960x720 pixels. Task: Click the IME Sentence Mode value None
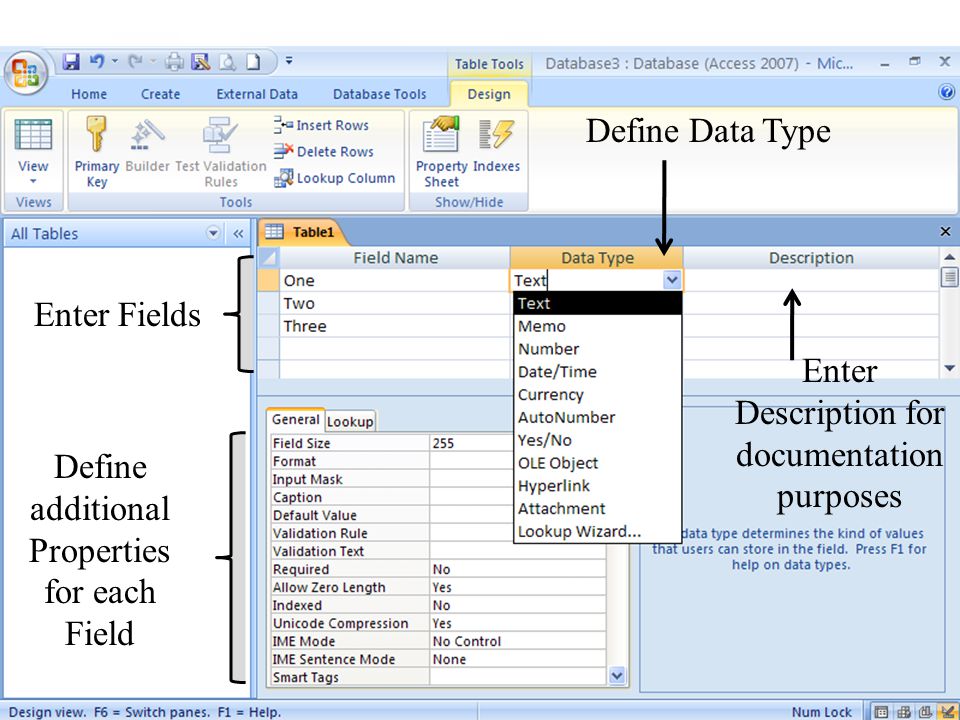518,659
